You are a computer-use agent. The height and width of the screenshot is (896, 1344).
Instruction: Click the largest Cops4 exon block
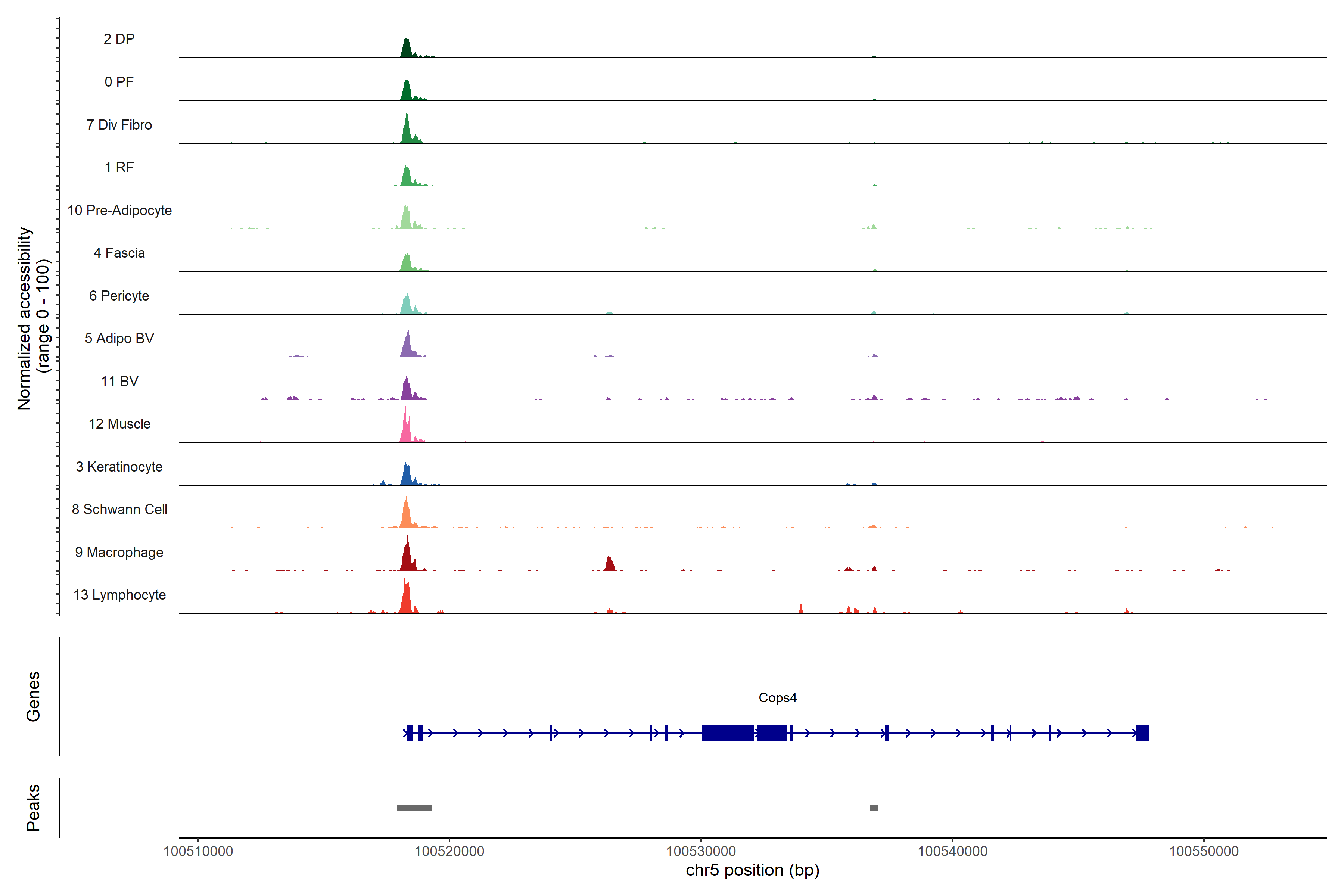(x=727, y=732)
